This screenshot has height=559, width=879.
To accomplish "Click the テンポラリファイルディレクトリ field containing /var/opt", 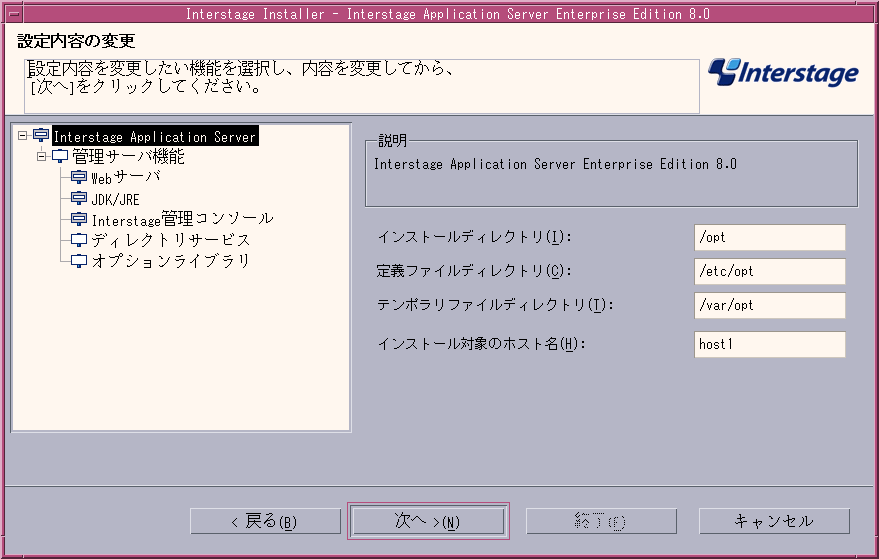I will (770, 306).
